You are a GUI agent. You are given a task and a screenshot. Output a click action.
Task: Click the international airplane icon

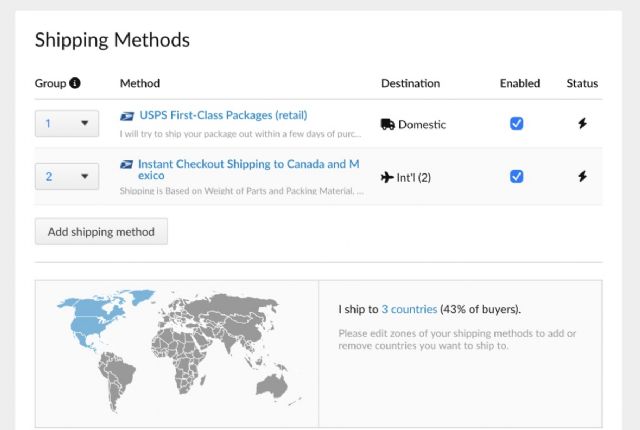(x=388, y=177)
